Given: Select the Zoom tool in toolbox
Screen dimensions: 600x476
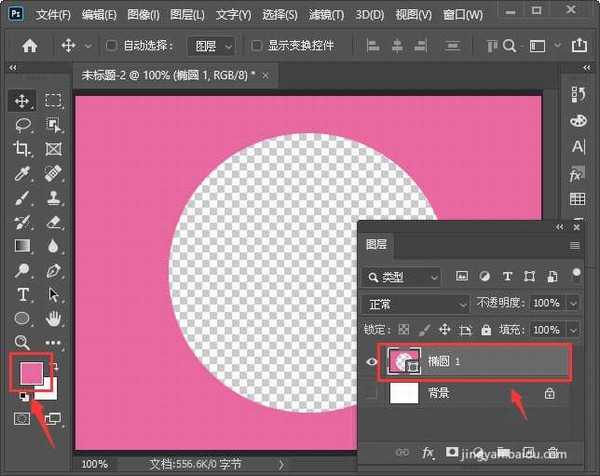Looking at the screenshot, I should tap(22, 342).
